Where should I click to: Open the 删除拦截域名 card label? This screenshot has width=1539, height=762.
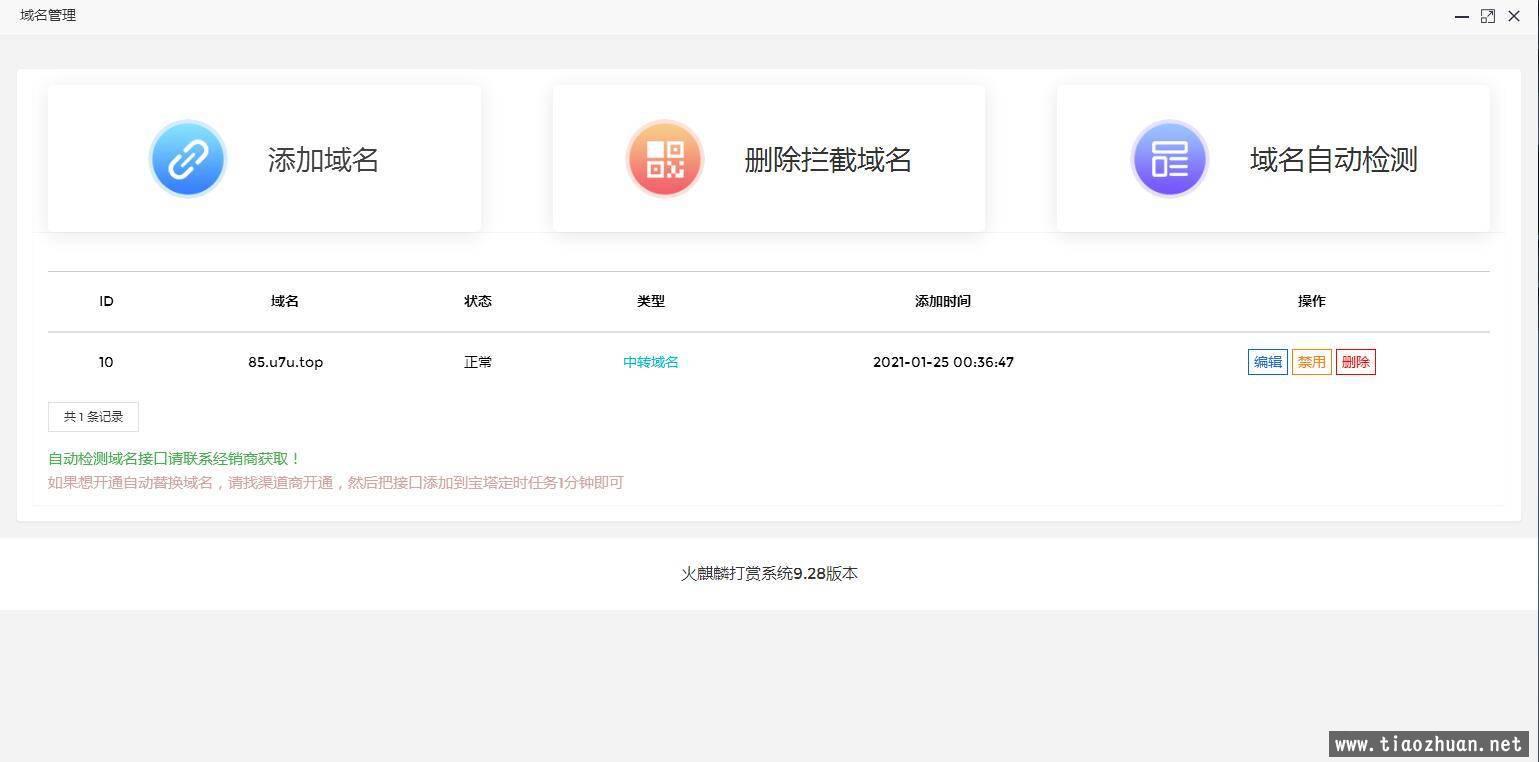828,160
